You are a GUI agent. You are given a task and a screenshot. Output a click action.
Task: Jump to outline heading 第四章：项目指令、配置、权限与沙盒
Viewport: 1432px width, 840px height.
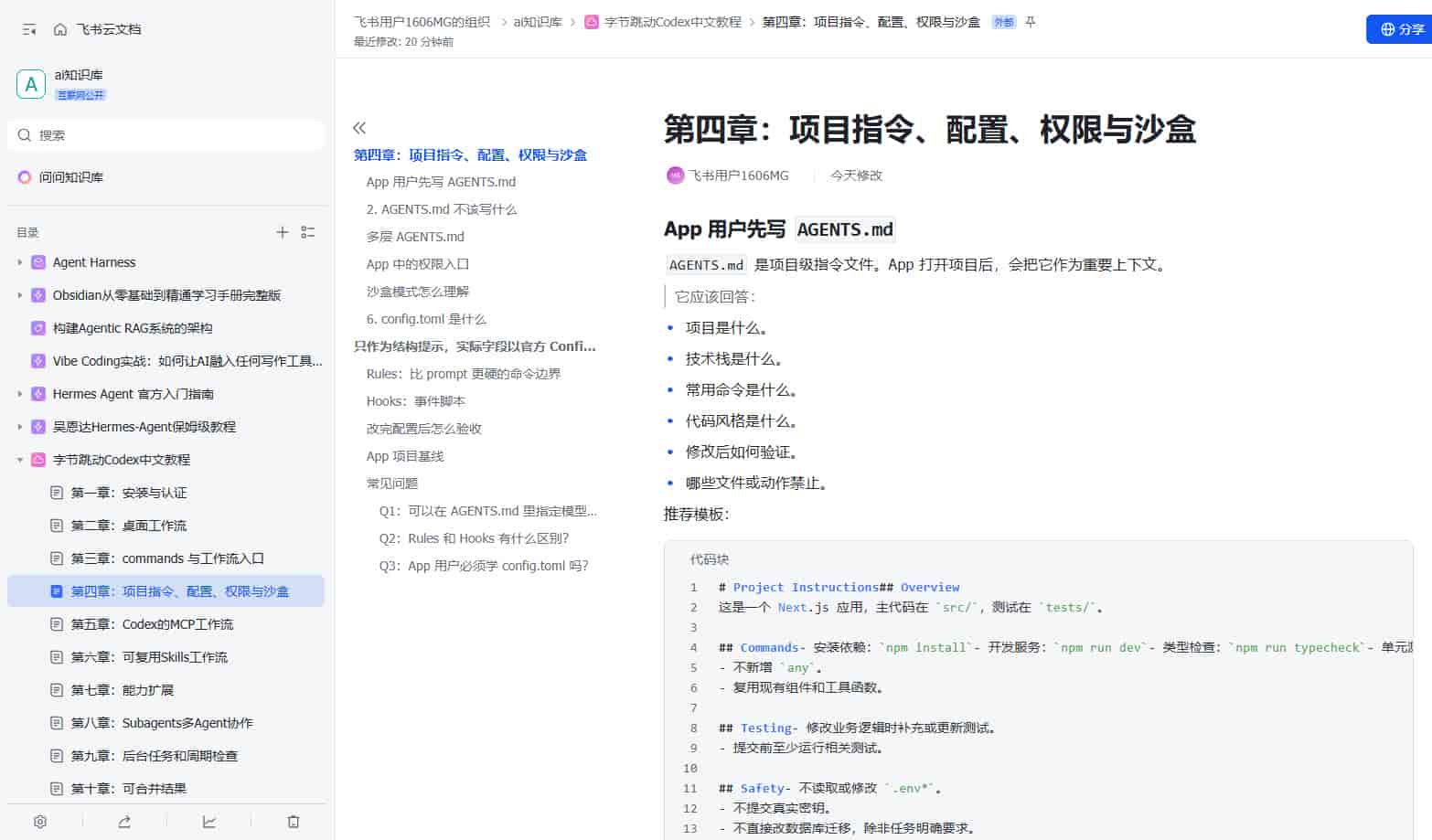(x=470, y=155)
